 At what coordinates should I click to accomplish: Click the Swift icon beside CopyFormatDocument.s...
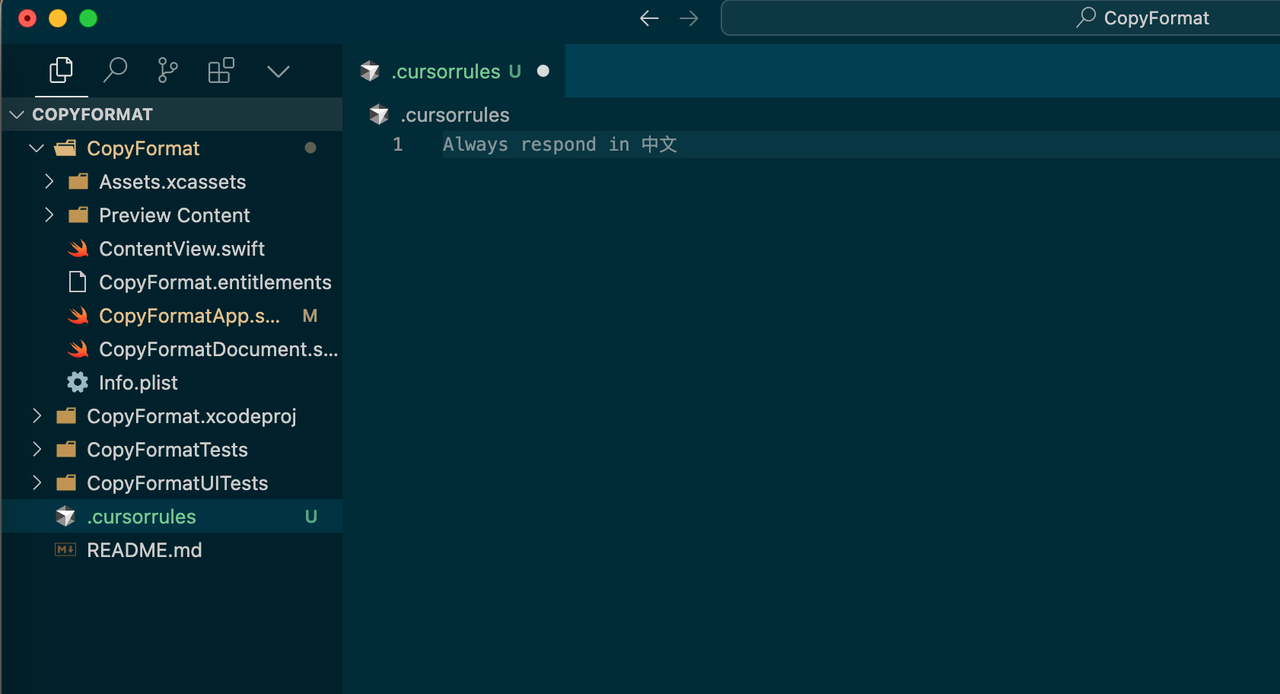[x=78, y=349]
